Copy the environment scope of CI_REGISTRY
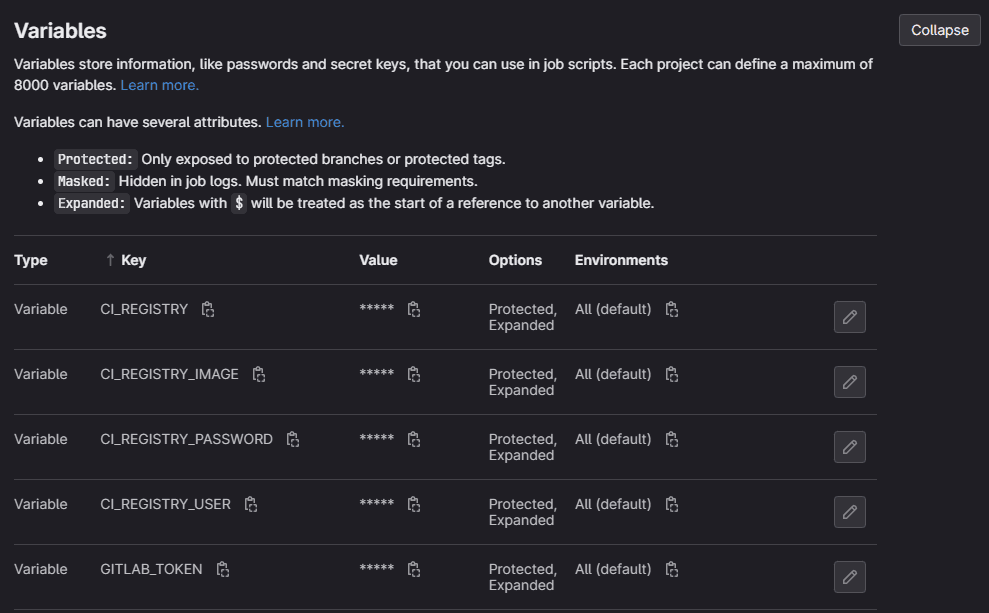989x613 pixels. (672, 310)
